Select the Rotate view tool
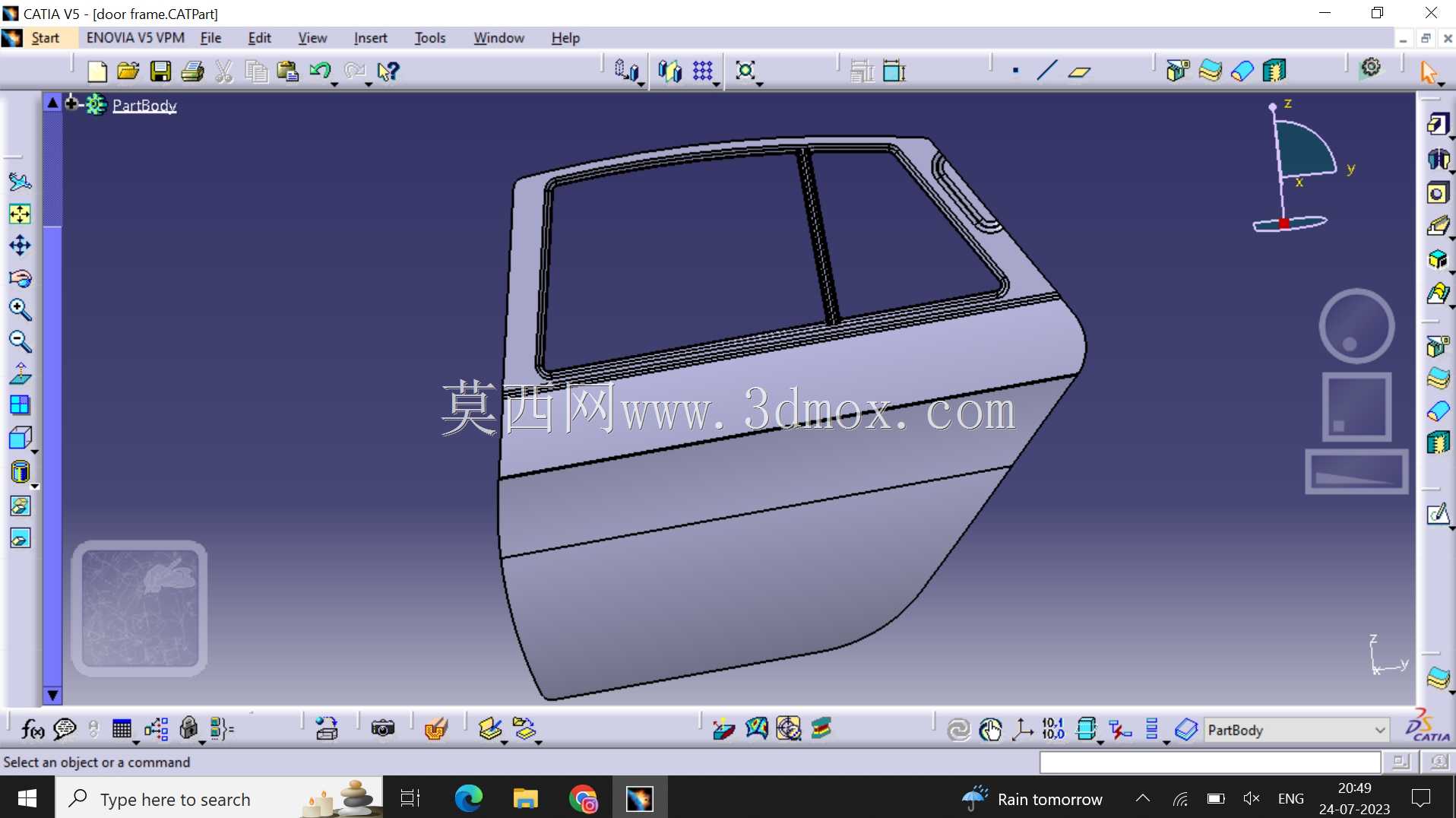The width and height of the screenshot is (1456, 818). (20, 278)
